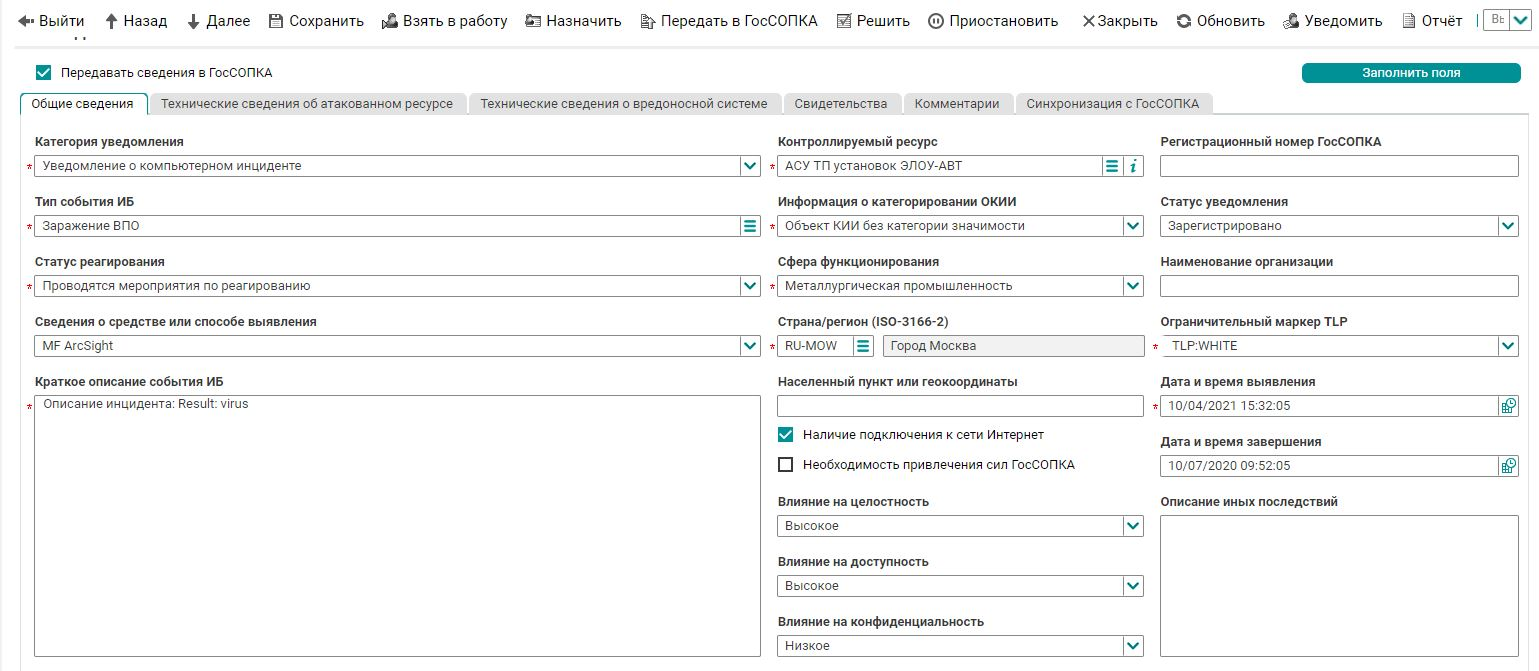Open info icon for Контролируемый ресурс
This screenshot has width=1539, height=671.
coord(1133,166)
